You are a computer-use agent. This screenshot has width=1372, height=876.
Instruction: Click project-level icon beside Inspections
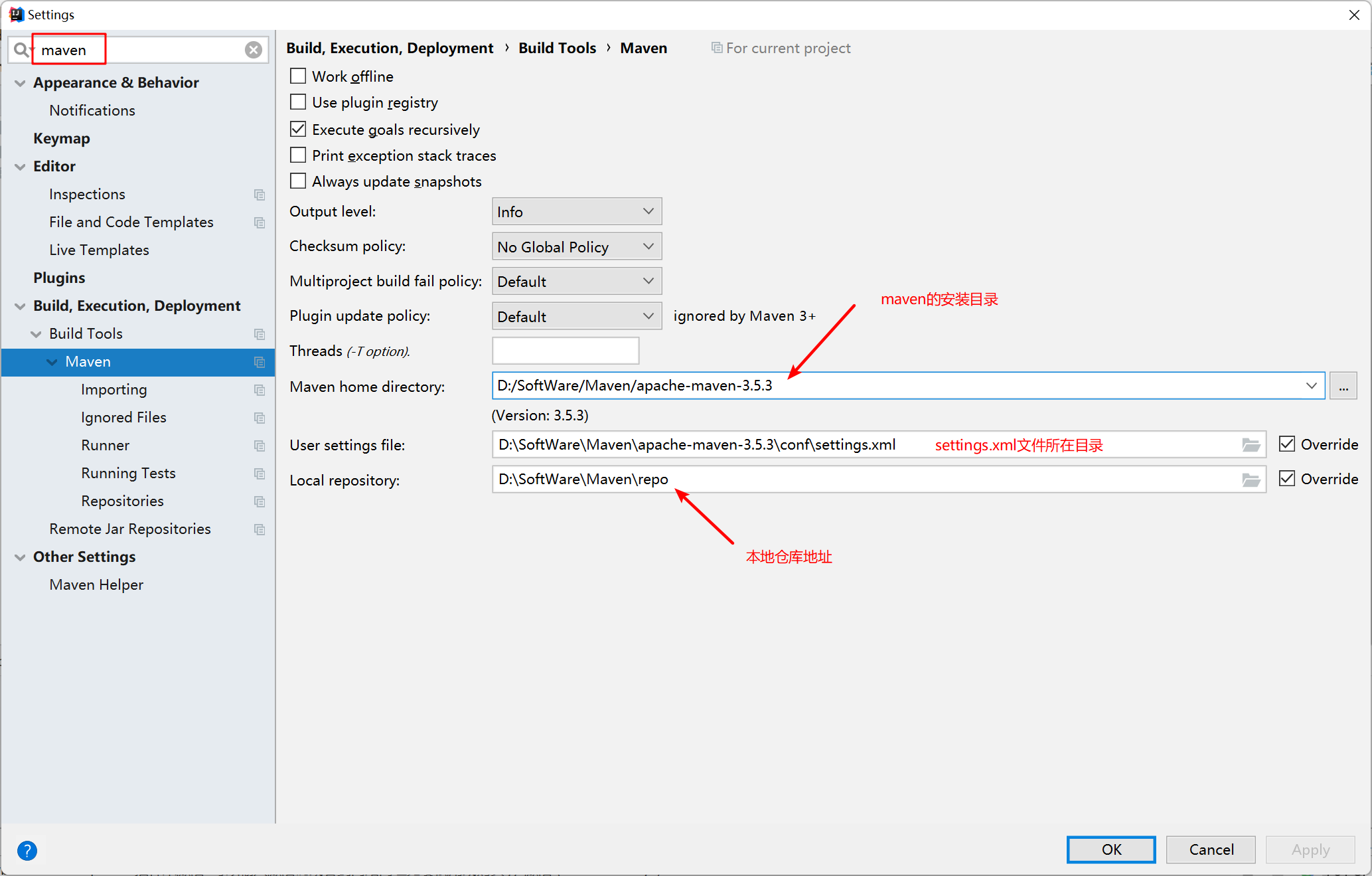point(259,195)
